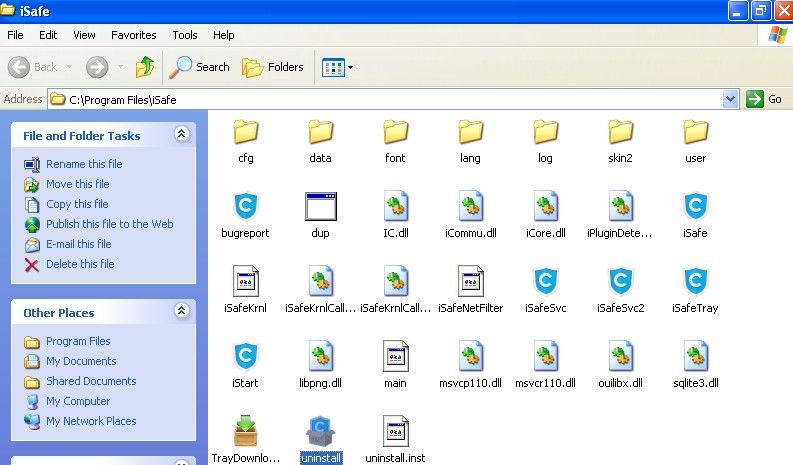793x465 pixels.
Task: Select the iSafeNetFilter file icon
Action: (x=470, y=281)
